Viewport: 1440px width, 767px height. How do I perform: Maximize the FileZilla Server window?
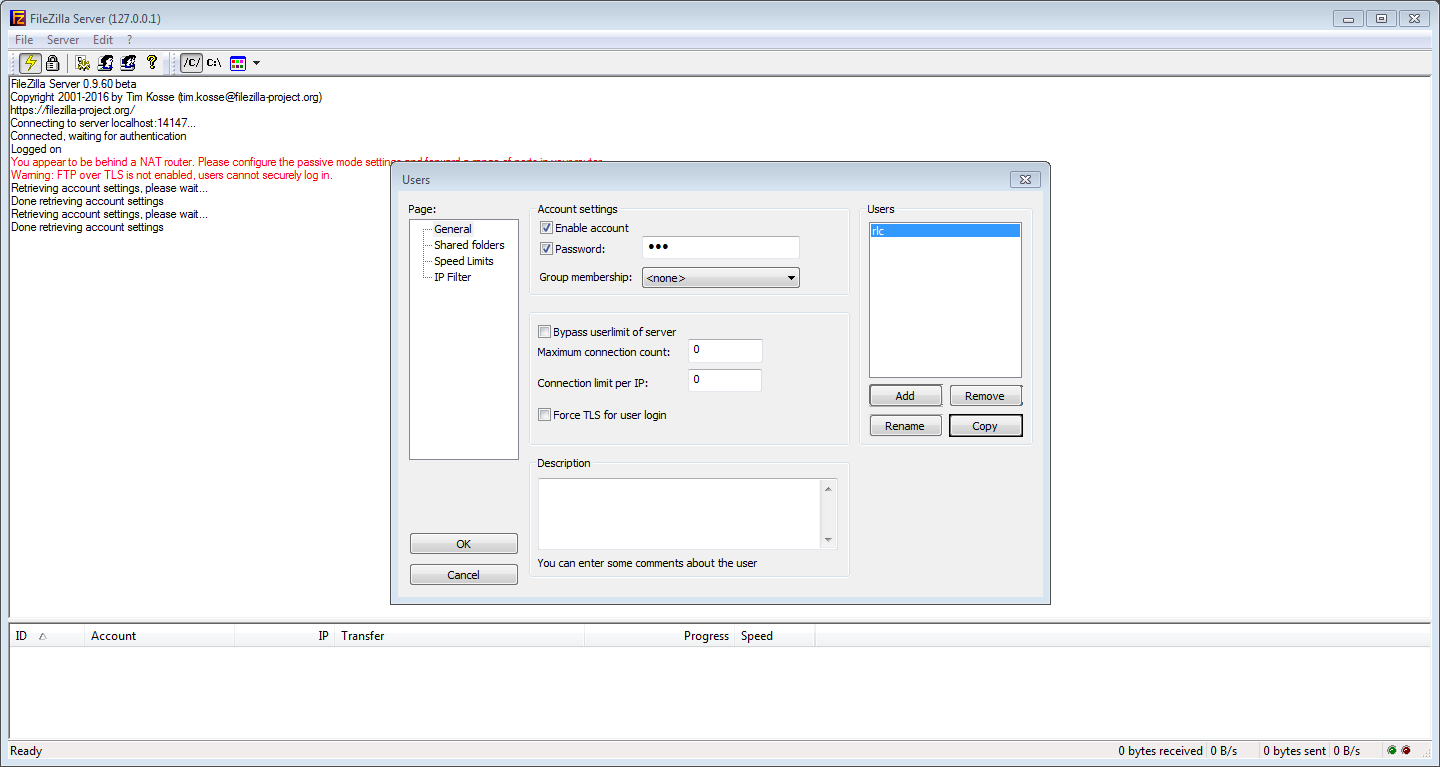[1381, 18]
